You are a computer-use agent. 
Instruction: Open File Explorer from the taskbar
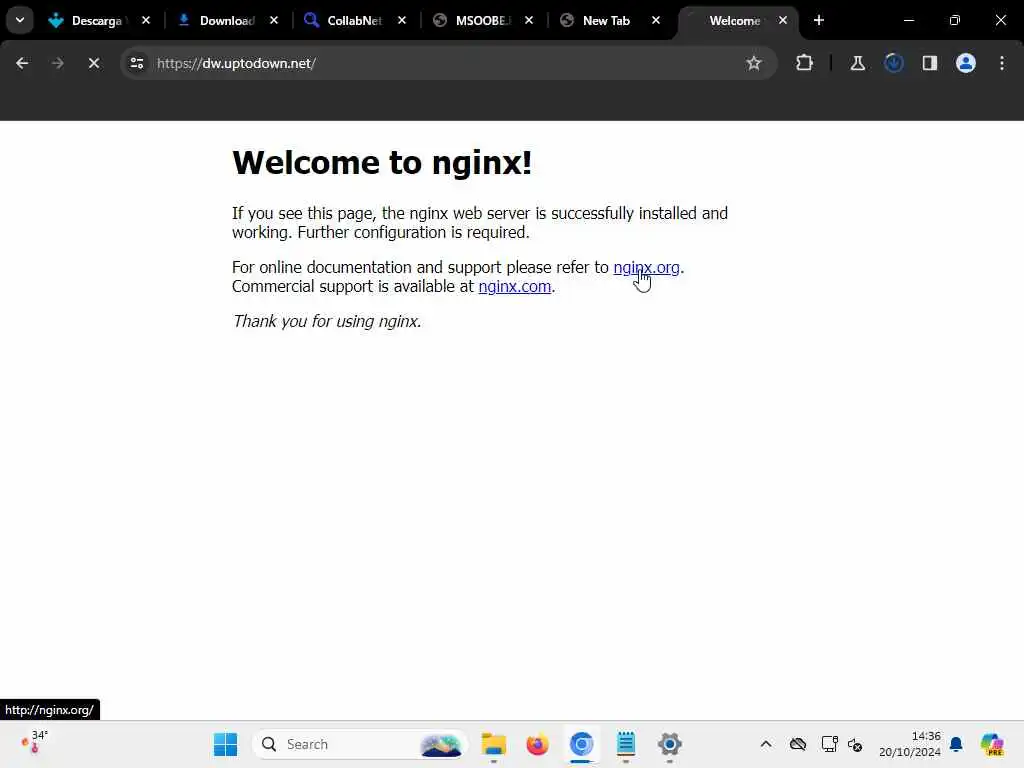click(494, 744)
